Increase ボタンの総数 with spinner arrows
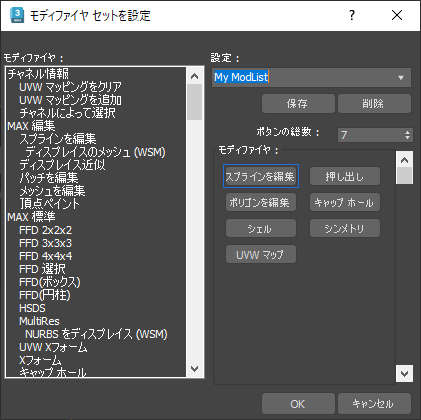The image size is (421, 420). [x=407, y=132]
